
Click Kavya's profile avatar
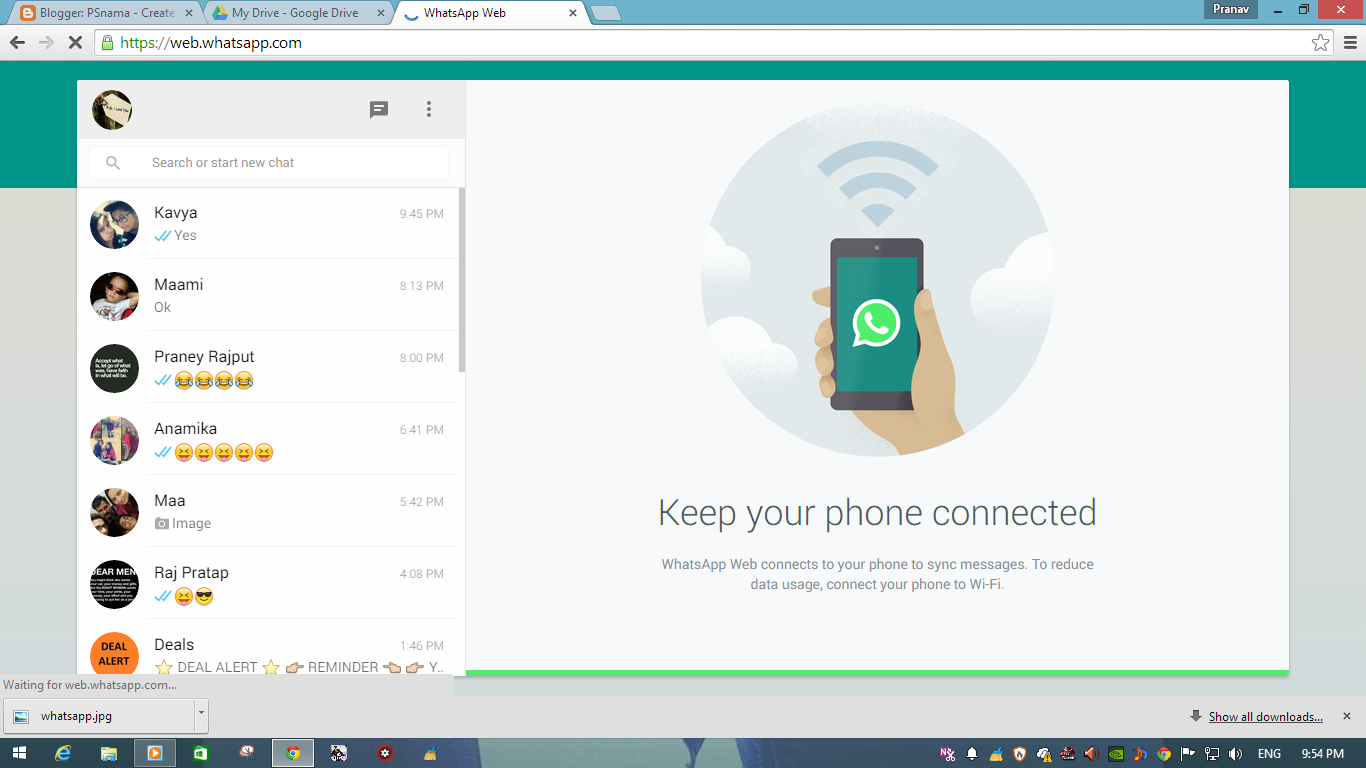click(x=114, y=224)
